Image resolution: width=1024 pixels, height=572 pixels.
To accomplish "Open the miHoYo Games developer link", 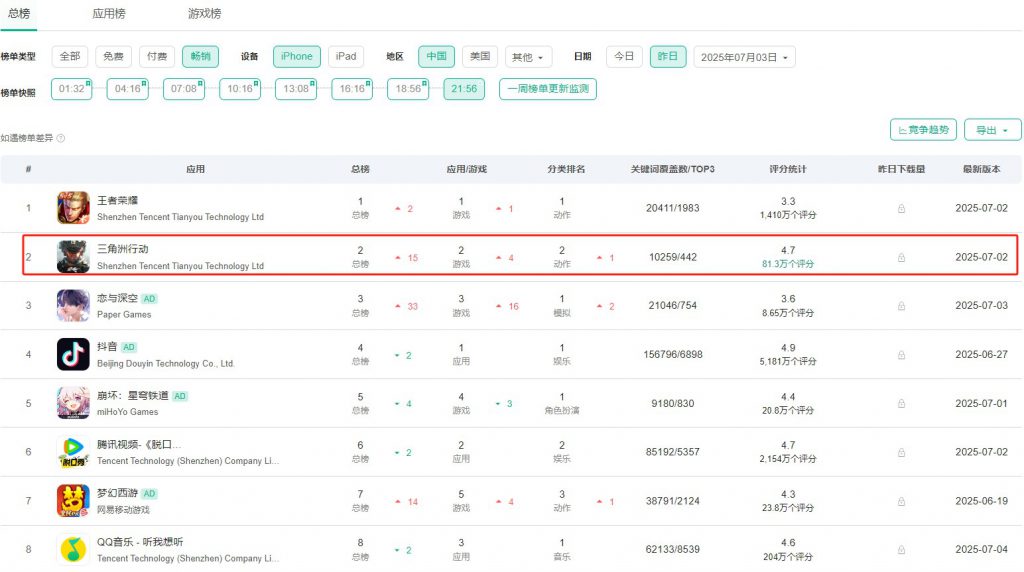I will point(127,412).
